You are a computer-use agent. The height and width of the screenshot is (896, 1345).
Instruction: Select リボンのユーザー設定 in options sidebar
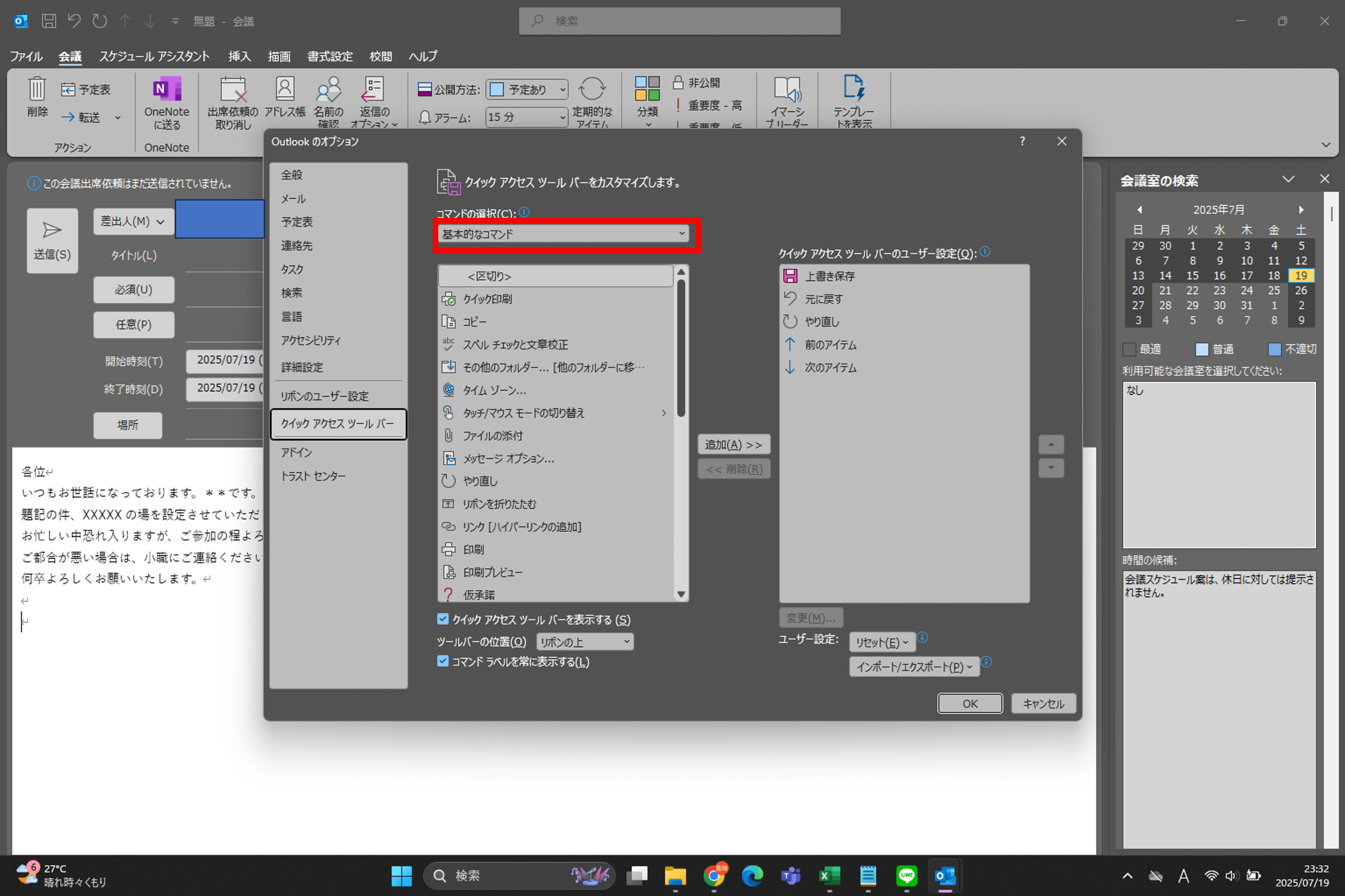338,396
